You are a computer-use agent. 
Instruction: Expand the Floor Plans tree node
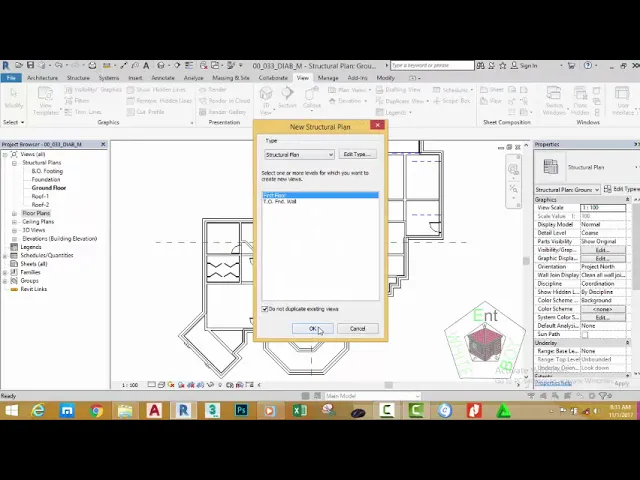coord(14,213)
